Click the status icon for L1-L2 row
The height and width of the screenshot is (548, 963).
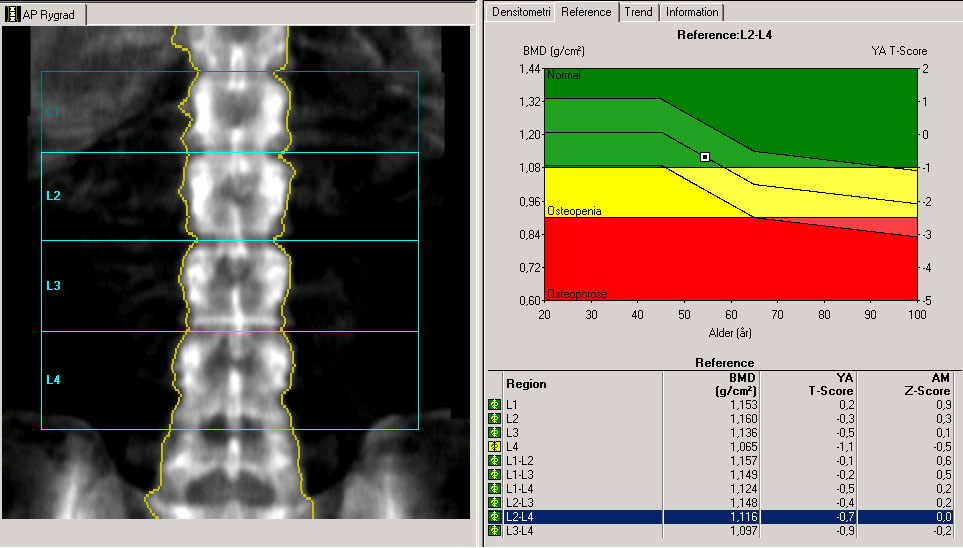[x=494, y=460]
